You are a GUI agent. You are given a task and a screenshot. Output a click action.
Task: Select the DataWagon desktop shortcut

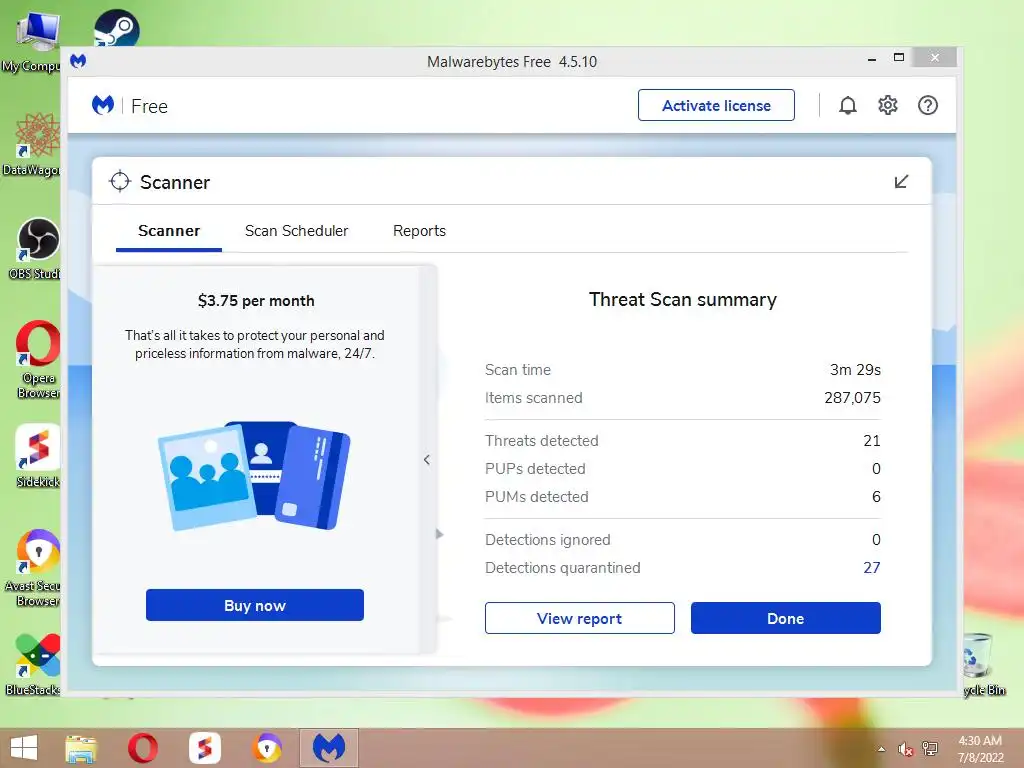31,145
